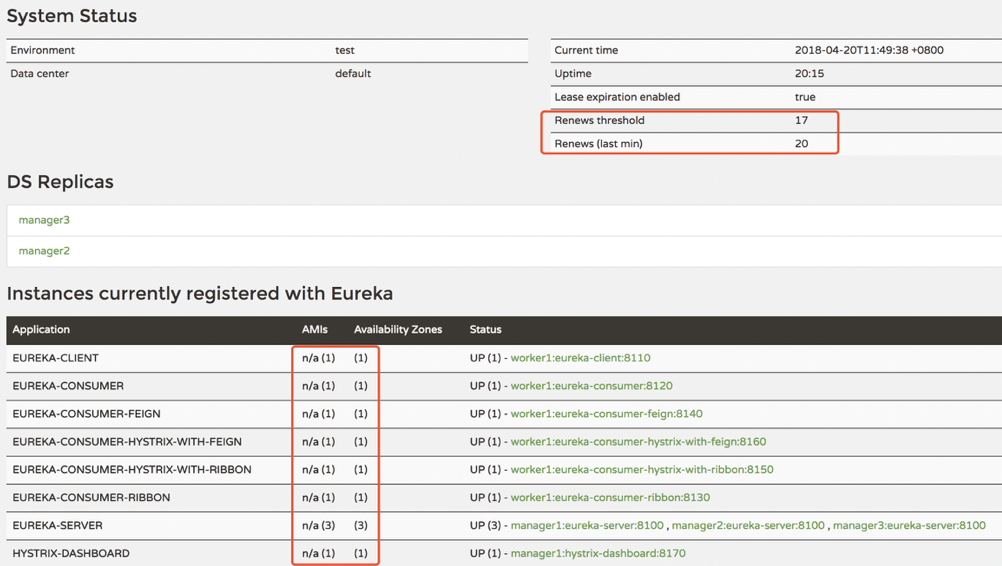1002x566 pixels.
Task: Click the EUREKA-CONSUMER application name
Action: 68,386
